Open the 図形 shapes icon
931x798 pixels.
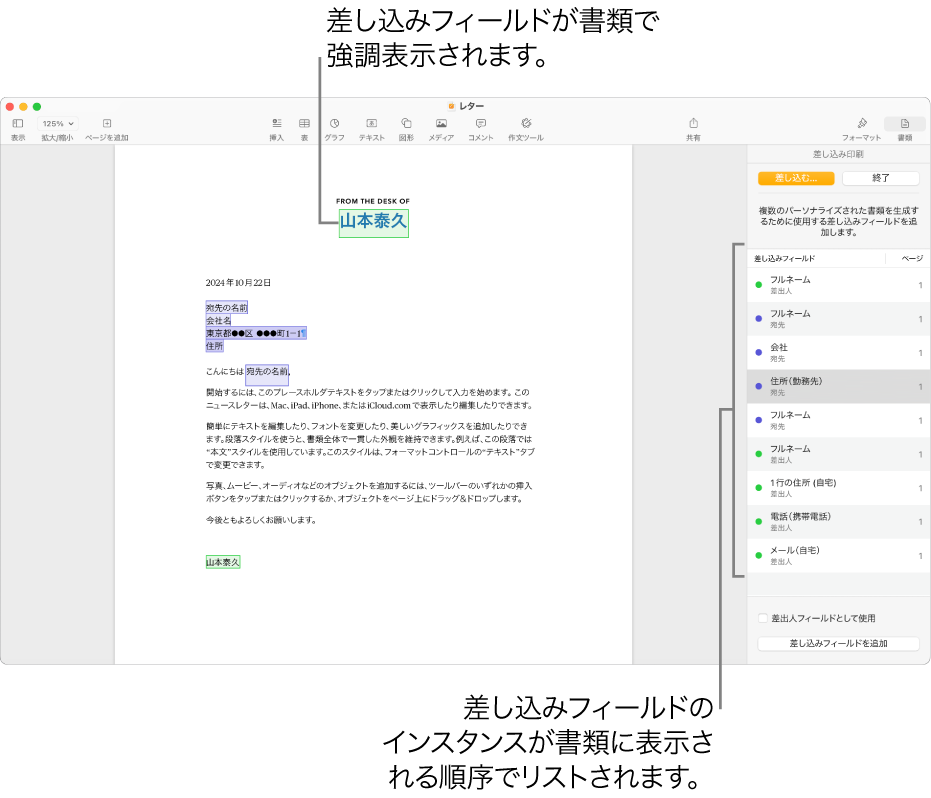click(407, 124)
